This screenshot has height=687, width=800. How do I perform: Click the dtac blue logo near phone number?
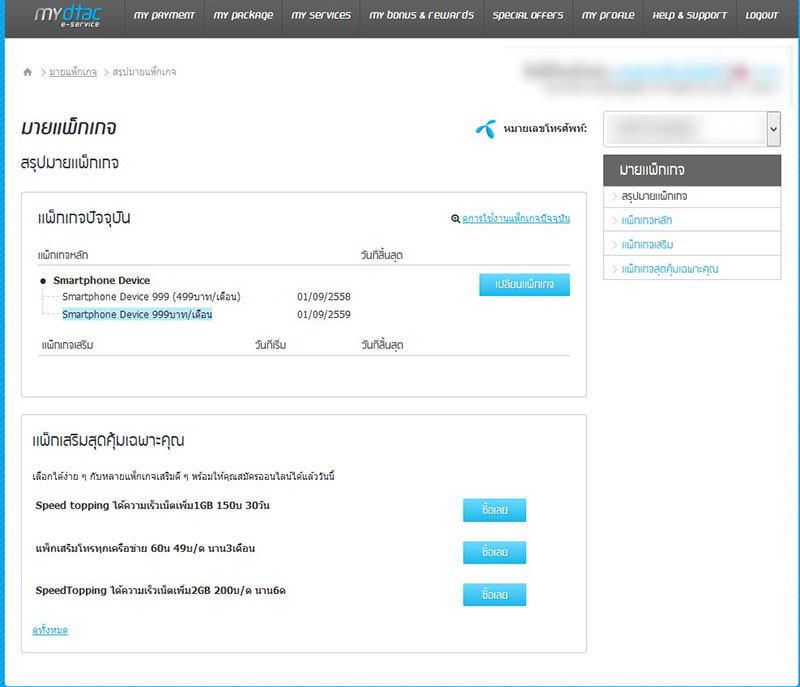click(486, 129)
